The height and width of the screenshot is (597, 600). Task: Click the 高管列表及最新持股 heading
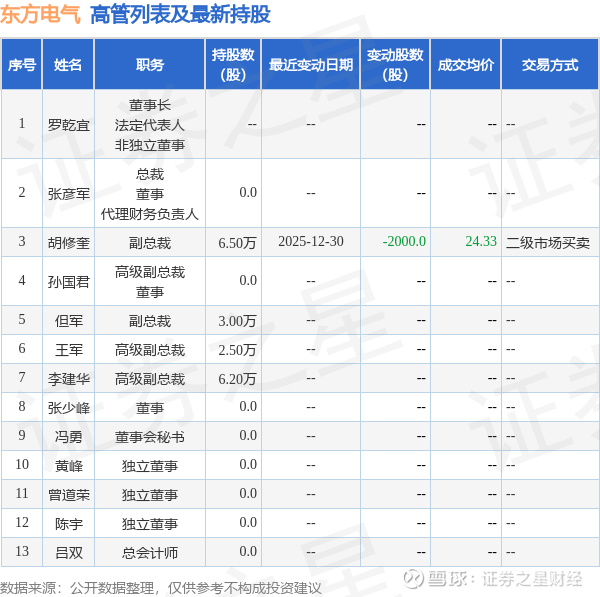180,15
